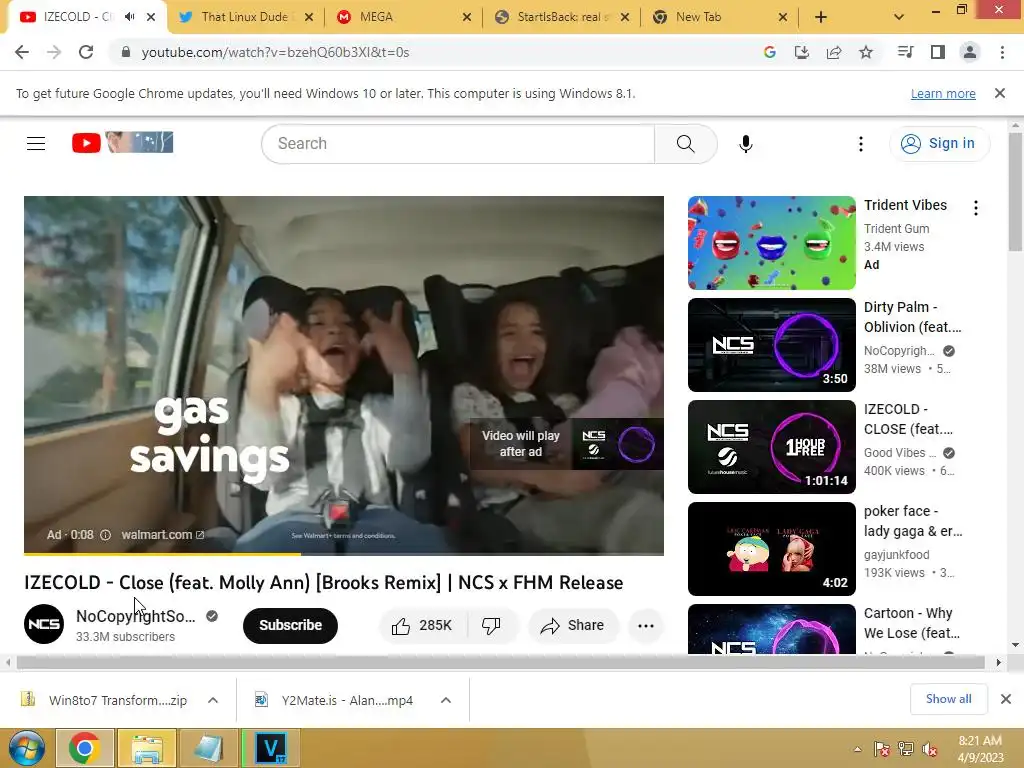
Task: Open the Google icon in address bar
Action: (x=770, y=52)
